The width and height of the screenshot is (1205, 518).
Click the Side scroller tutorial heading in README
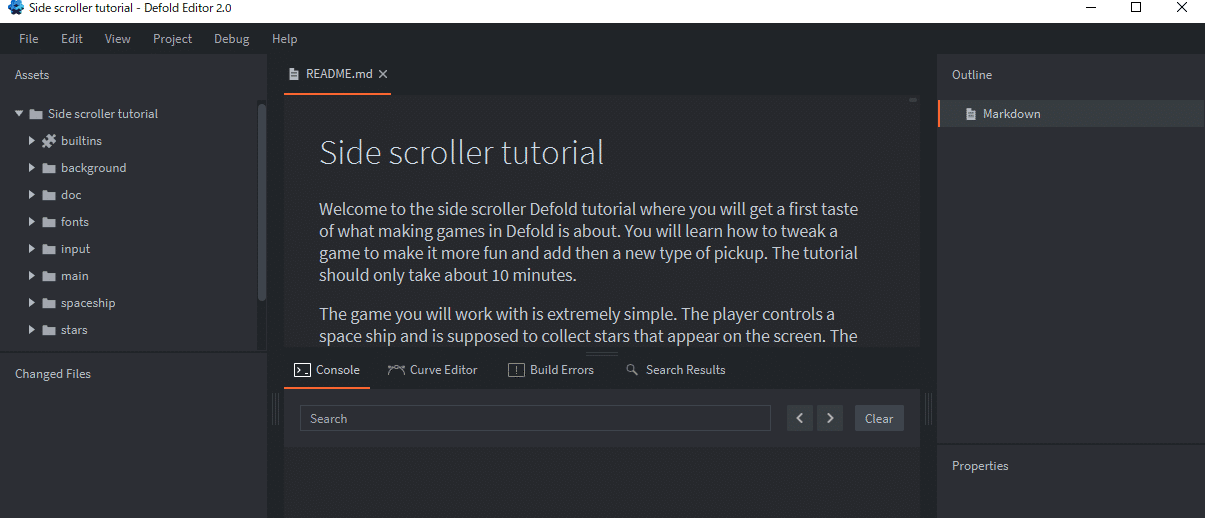click(x=461, y=153)
